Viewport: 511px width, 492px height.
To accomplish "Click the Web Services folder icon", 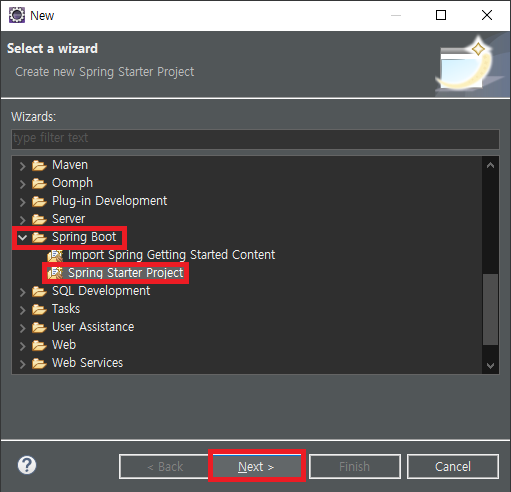I will 39,363.
